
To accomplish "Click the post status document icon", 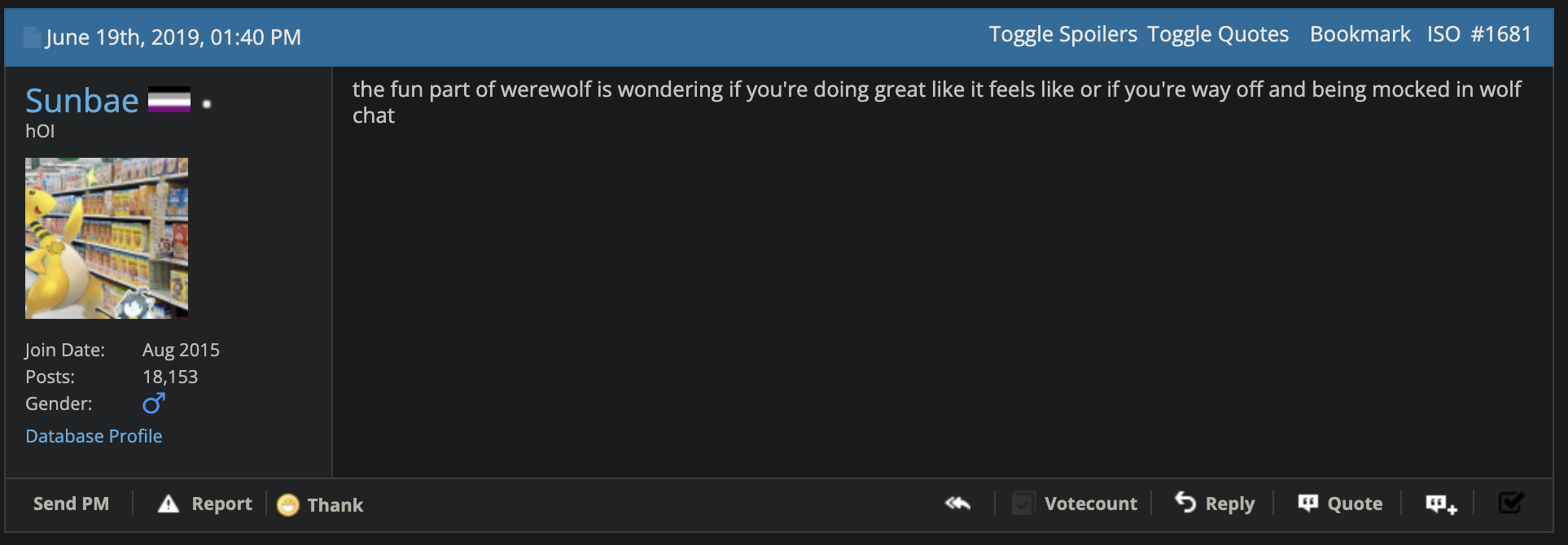I will [33, 37].
